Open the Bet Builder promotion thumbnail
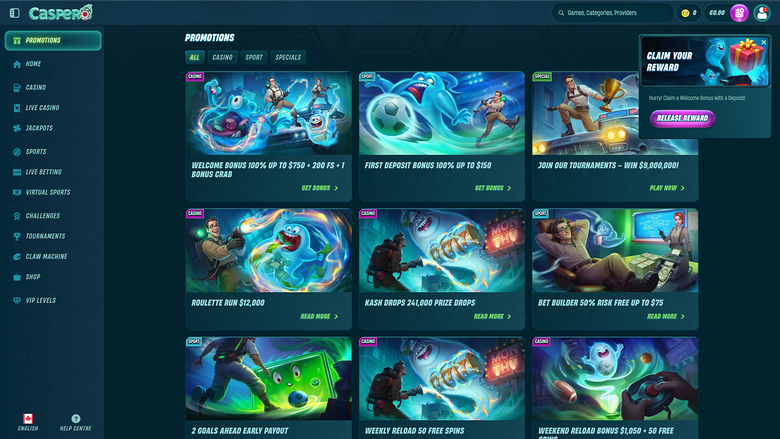Screen dimensions: 780x439 pos(615,250)
